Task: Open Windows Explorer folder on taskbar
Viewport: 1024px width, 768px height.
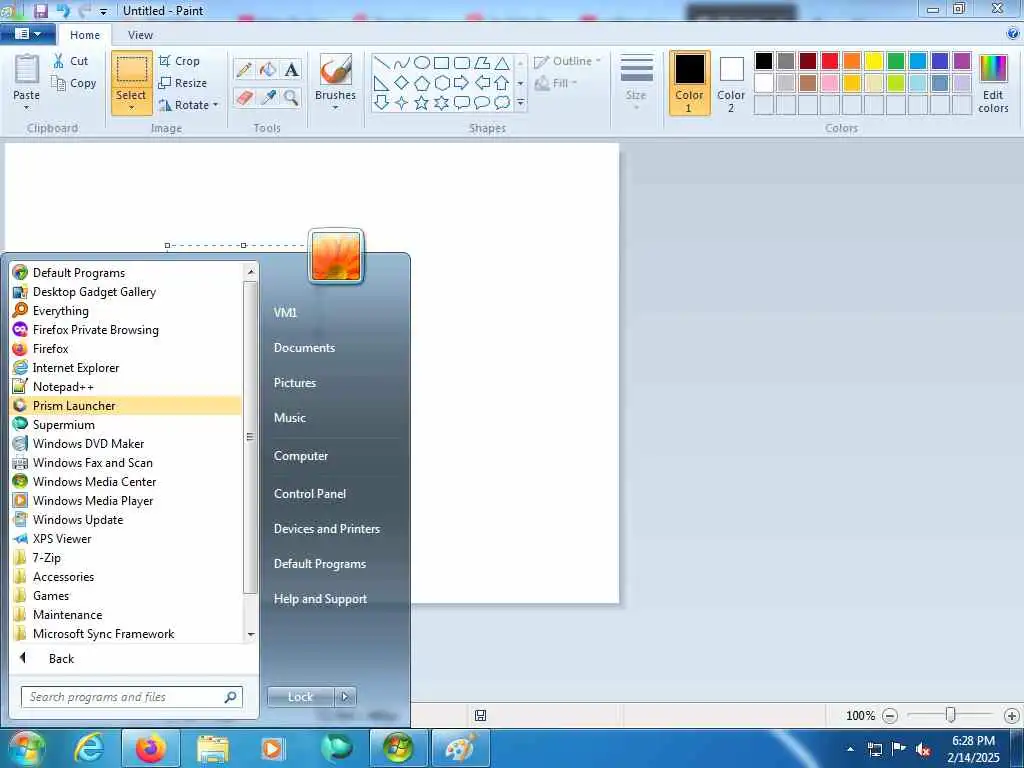Action: tap(213, 748)
